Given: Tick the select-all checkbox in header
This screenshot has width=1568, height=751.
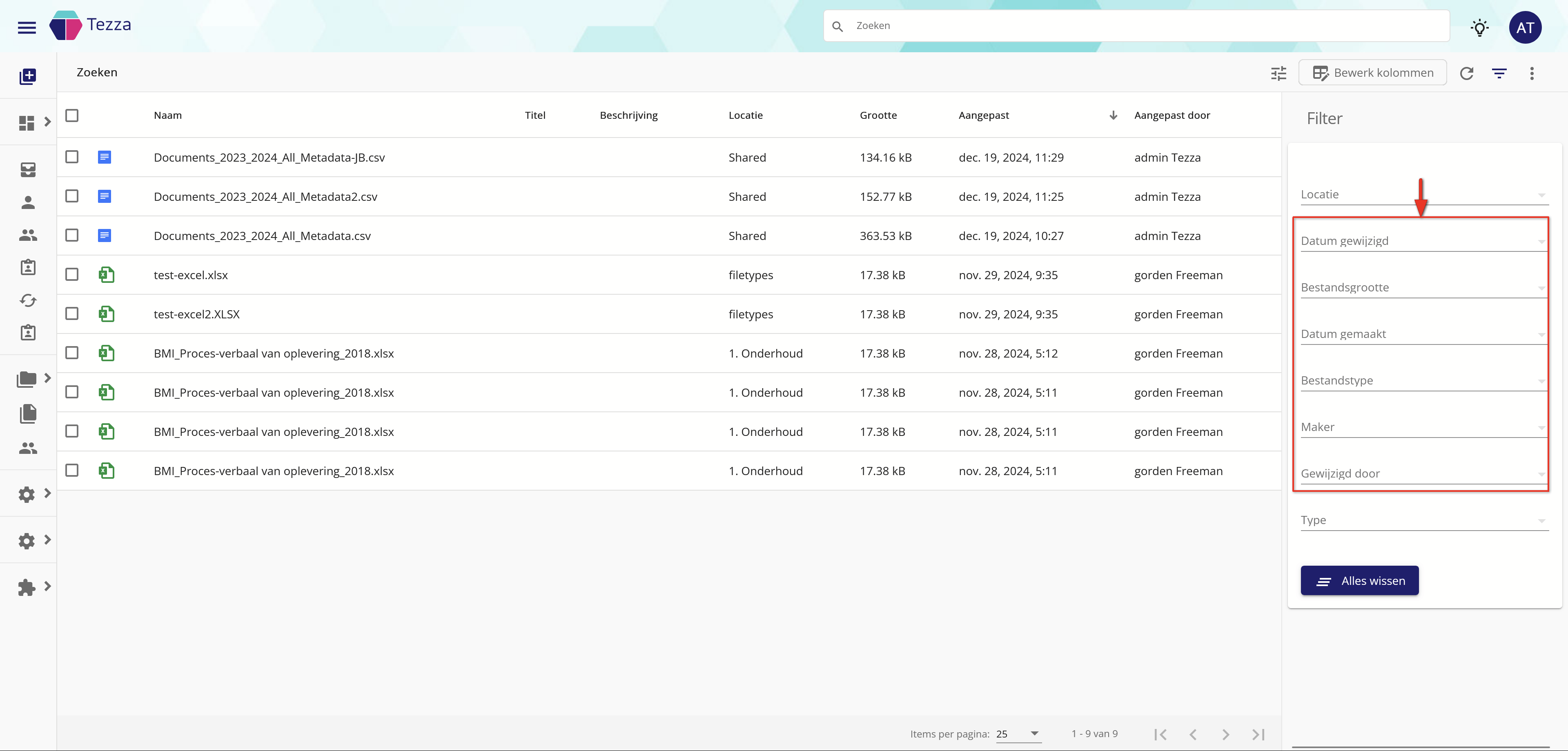Looking at the screenshot, I should (72, 115).
